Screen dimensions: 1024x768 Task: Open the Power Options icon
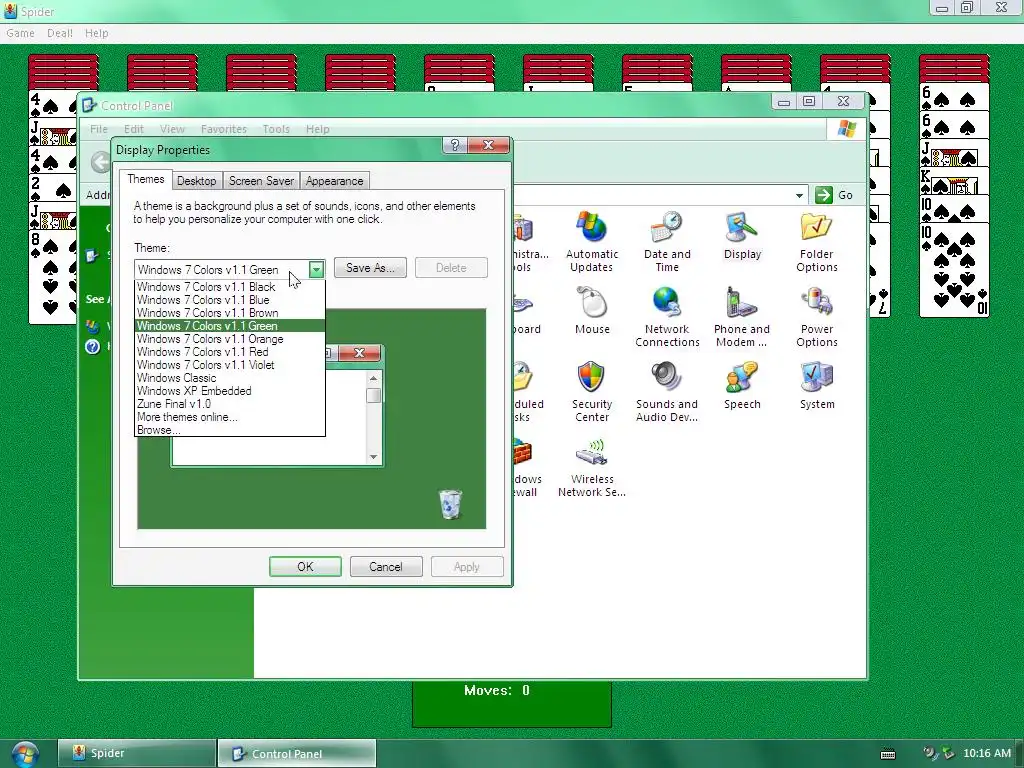816,317
